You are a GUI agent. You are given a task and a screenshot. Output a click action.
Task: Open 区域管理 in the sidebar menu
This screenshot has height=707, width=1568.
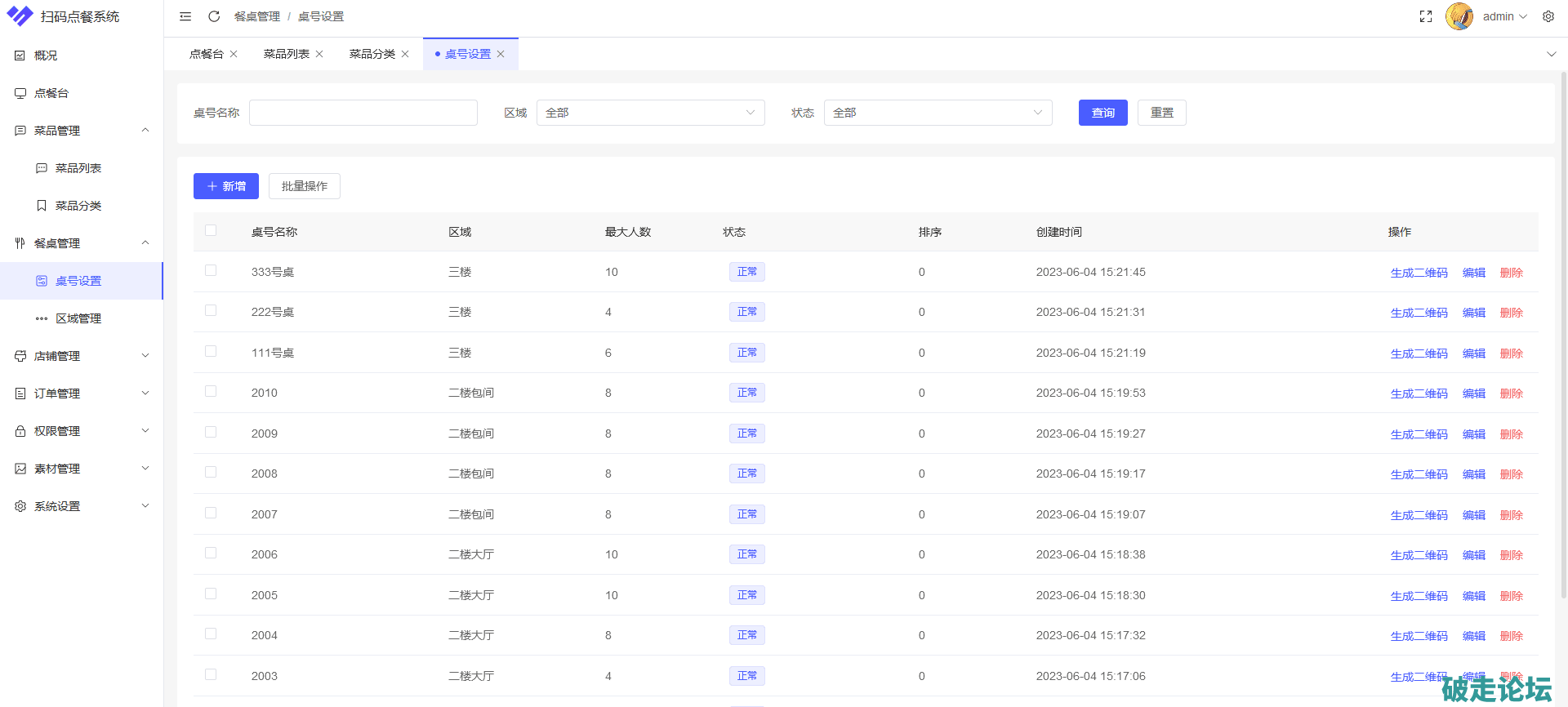[x=78, y=318]
